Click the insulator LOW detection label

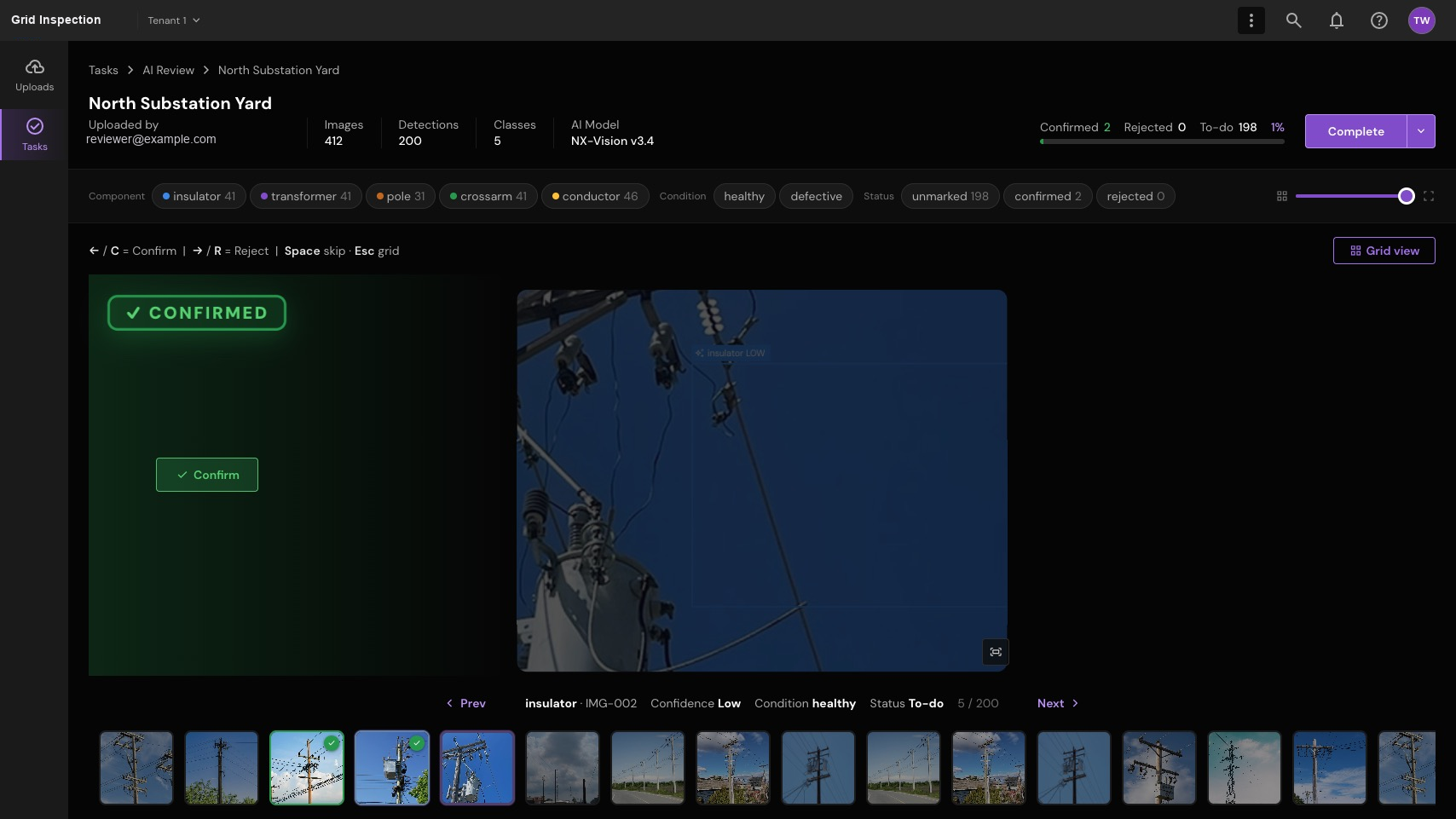[x=731, y=353]
